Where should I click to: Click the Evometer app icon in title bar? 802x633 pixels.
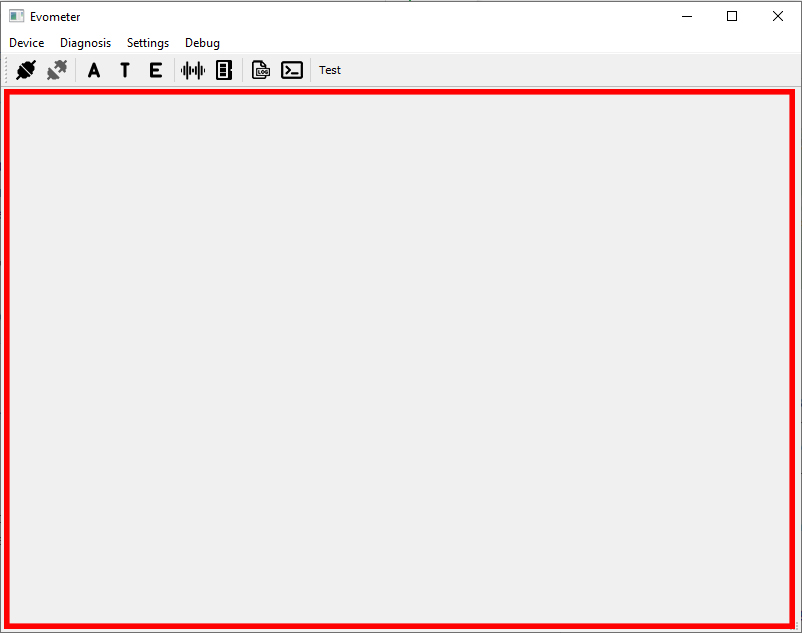click(16, 16)
